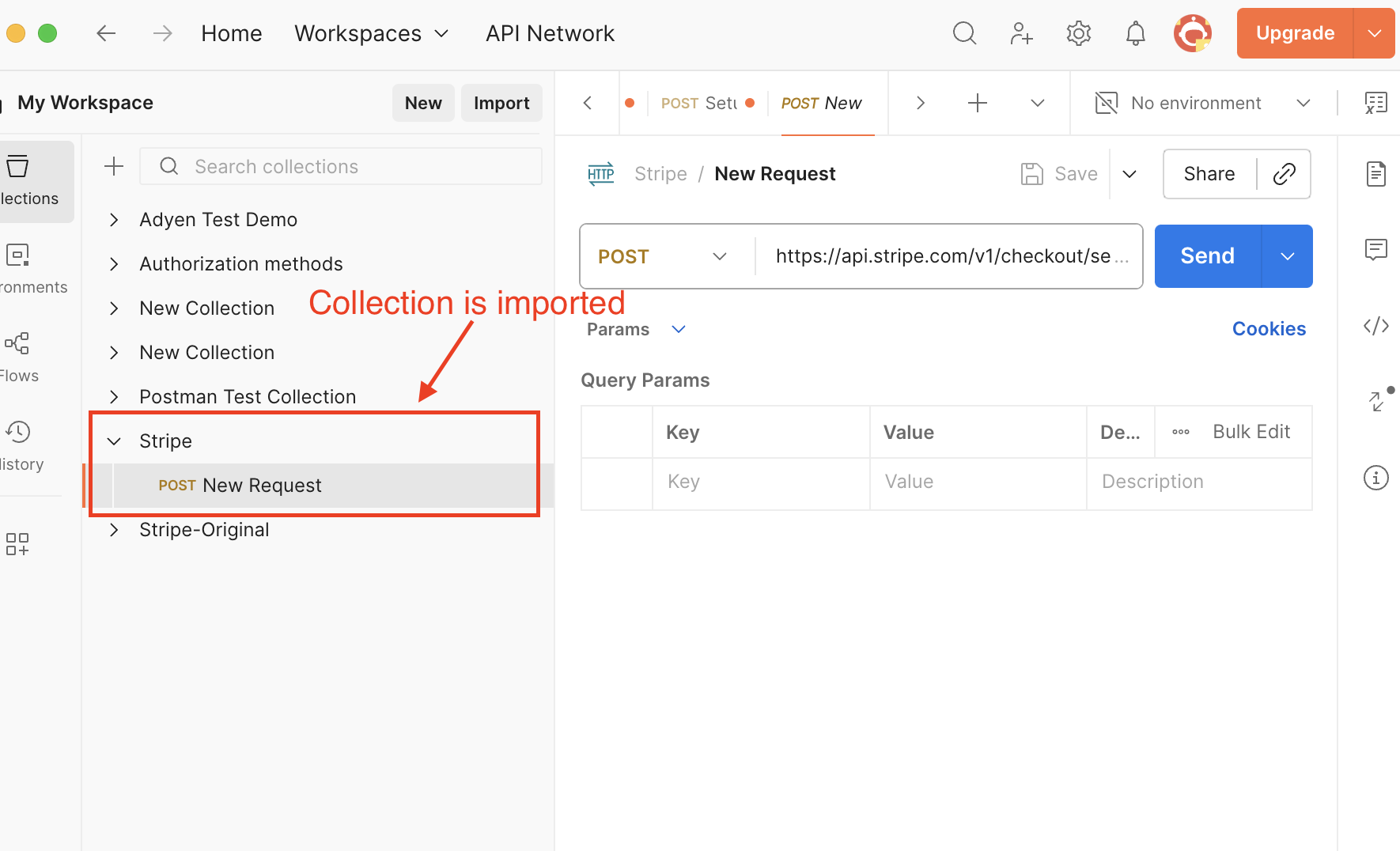The width and height of the screenshot is (1400, 851).
Task: Change the POST method dropdown
Action: coord(663,256)
